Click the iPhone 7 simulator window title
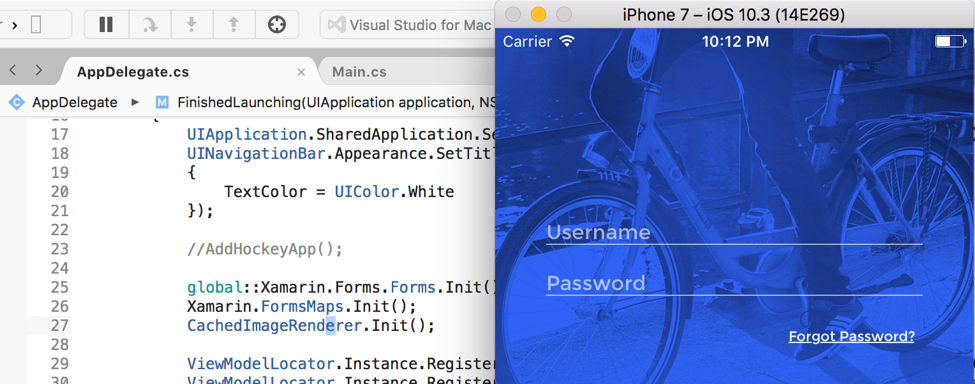Screen dimensions: 975x384 tap(733, 14)
